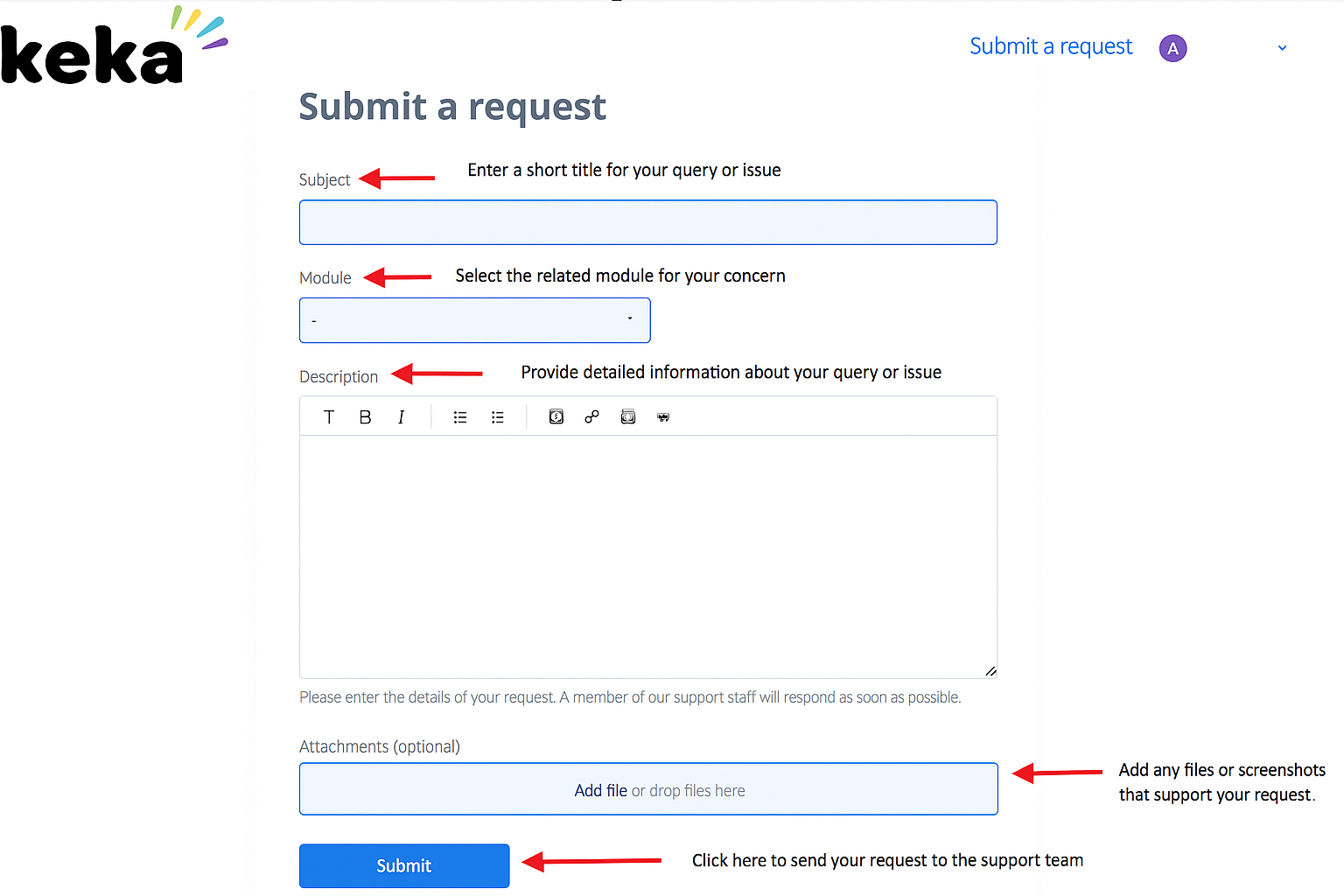Expand the user profile menu chevron
This screenshot has width=1344, height=896.
(x=1282, y=48)
